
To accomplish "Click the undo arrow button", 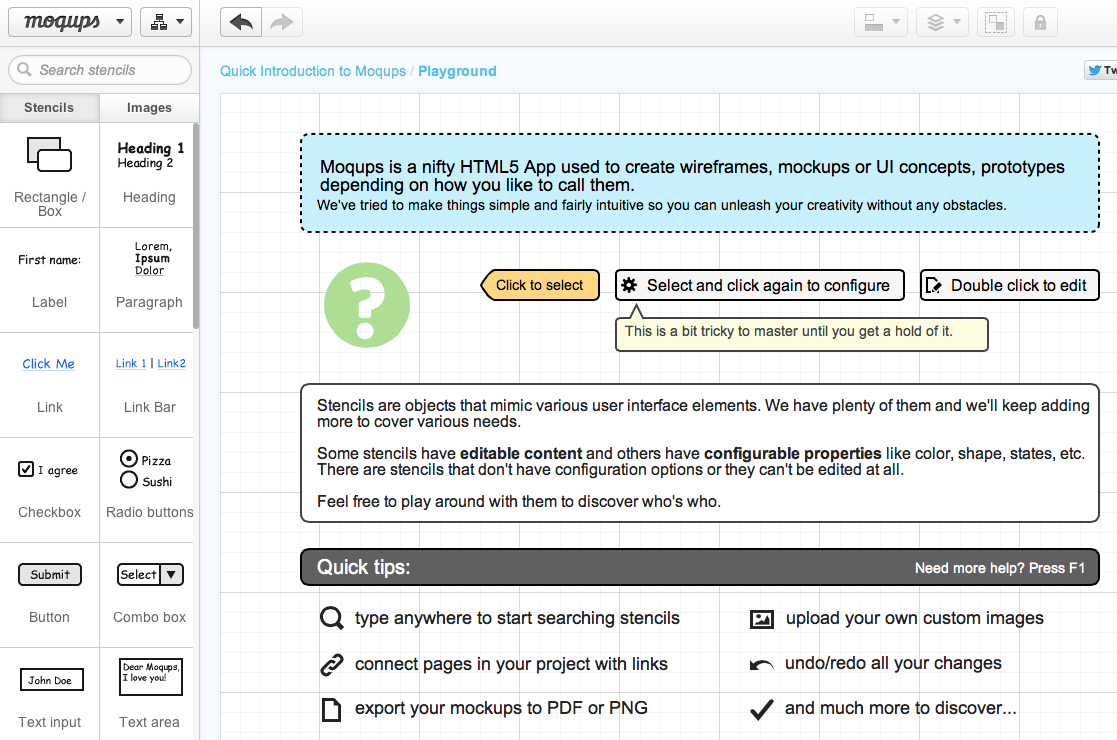I will click(x=241, y=22).
